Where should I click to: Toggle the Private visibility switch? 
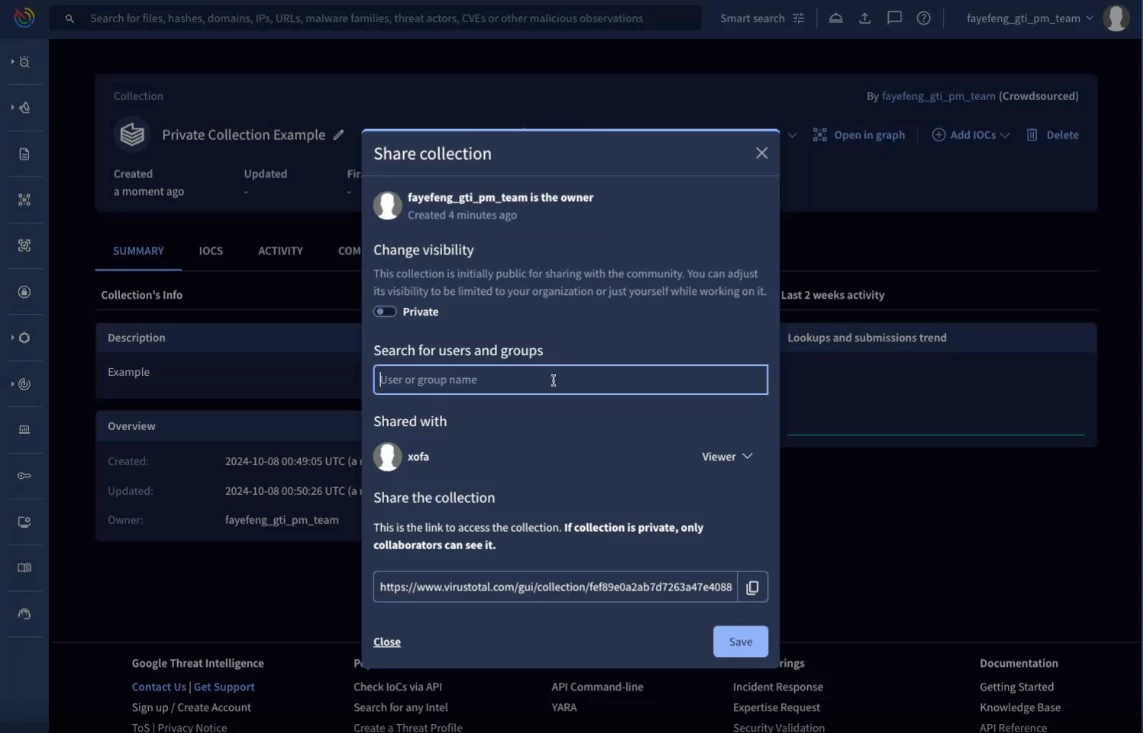[385, 312]
